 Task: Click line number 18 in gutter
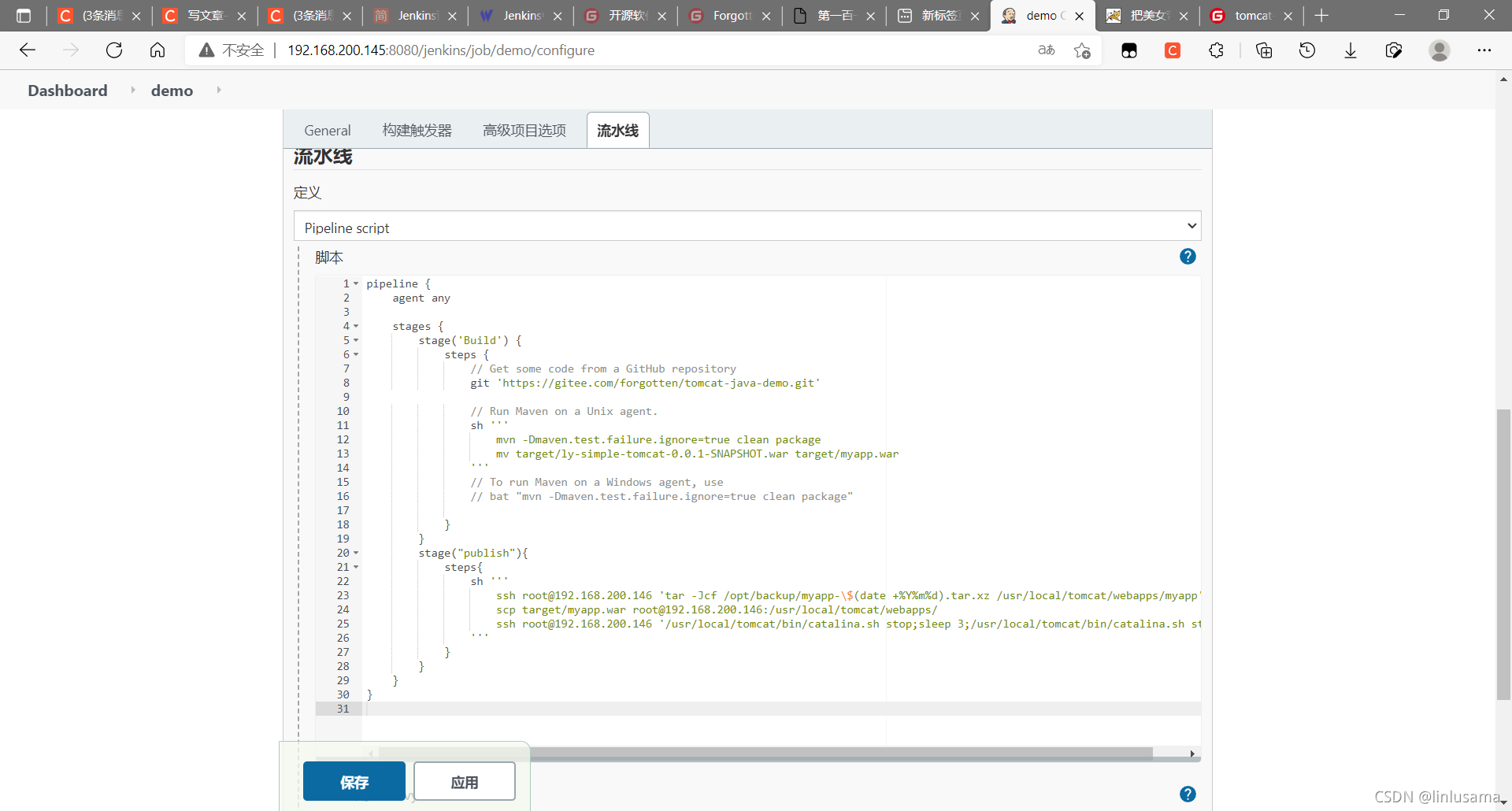coord(343,524)
